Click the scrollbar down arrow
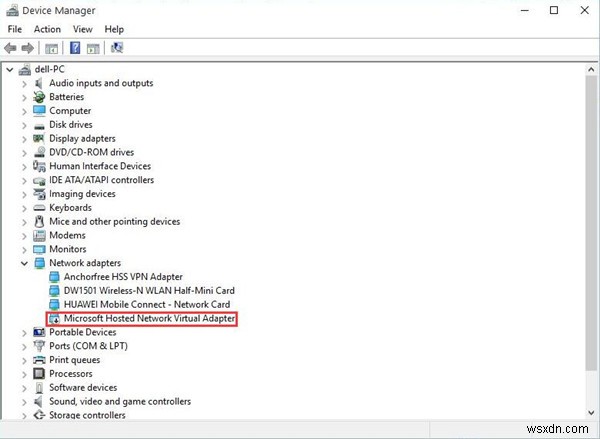Screen dimensions: 600x439 pyautogui.click(x=591, y=413)
